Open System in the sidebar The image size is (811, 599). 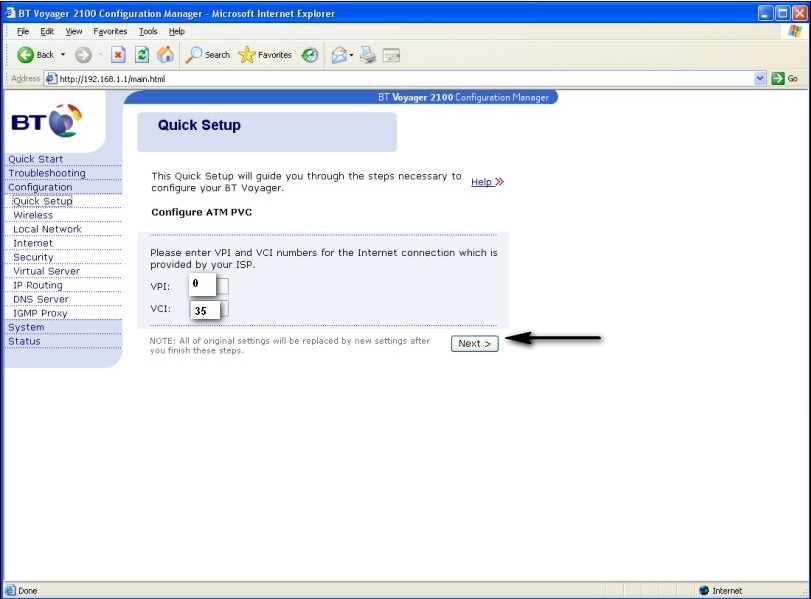(x=26, y=327)
